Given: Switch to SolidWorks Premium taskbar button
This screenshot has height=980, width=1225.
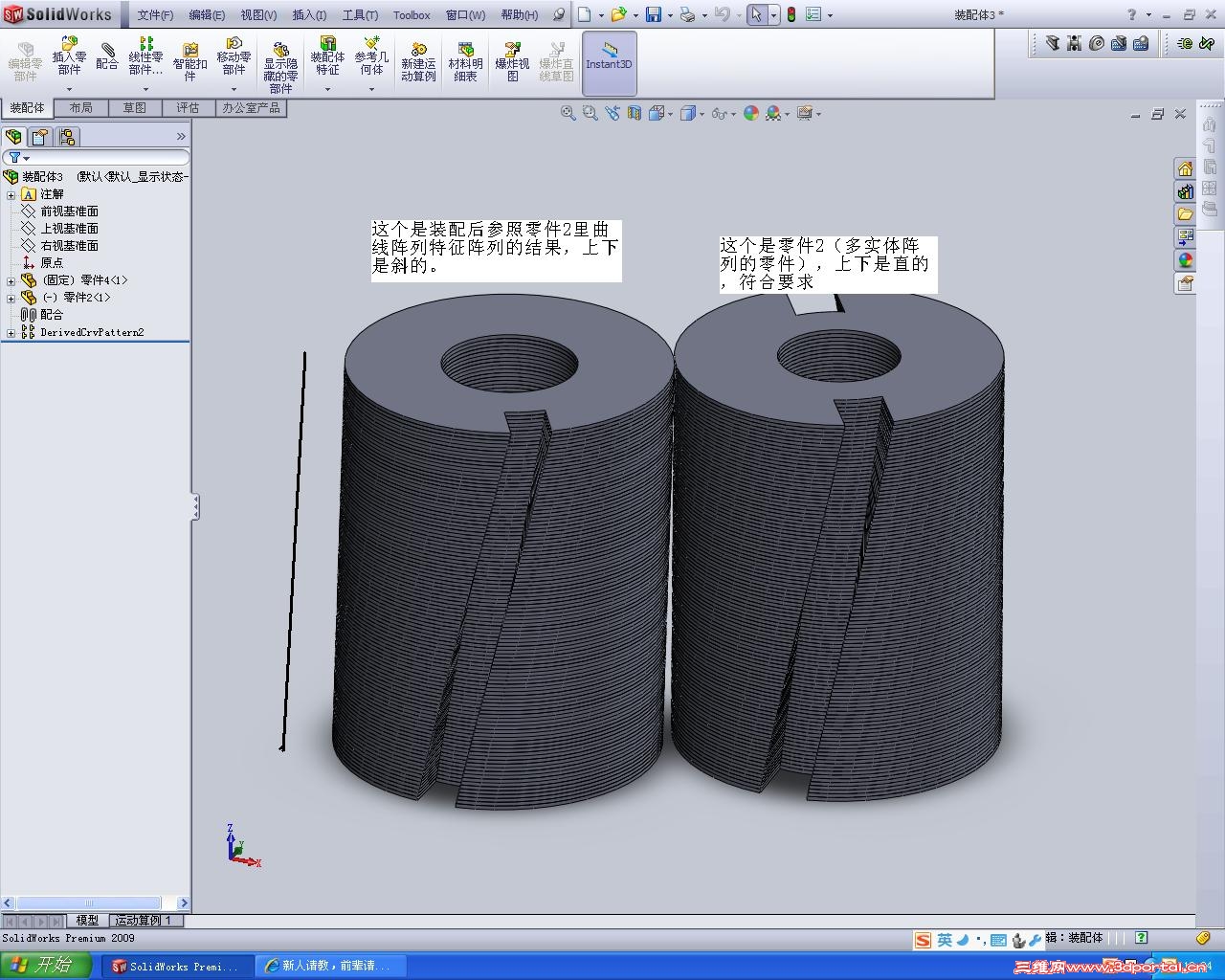Looking at the screenshot, I should [177, 967].
